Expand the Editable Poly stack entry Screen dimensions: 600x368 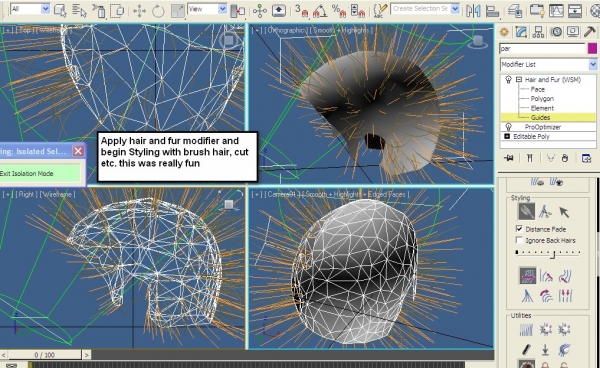coord(507,136)
